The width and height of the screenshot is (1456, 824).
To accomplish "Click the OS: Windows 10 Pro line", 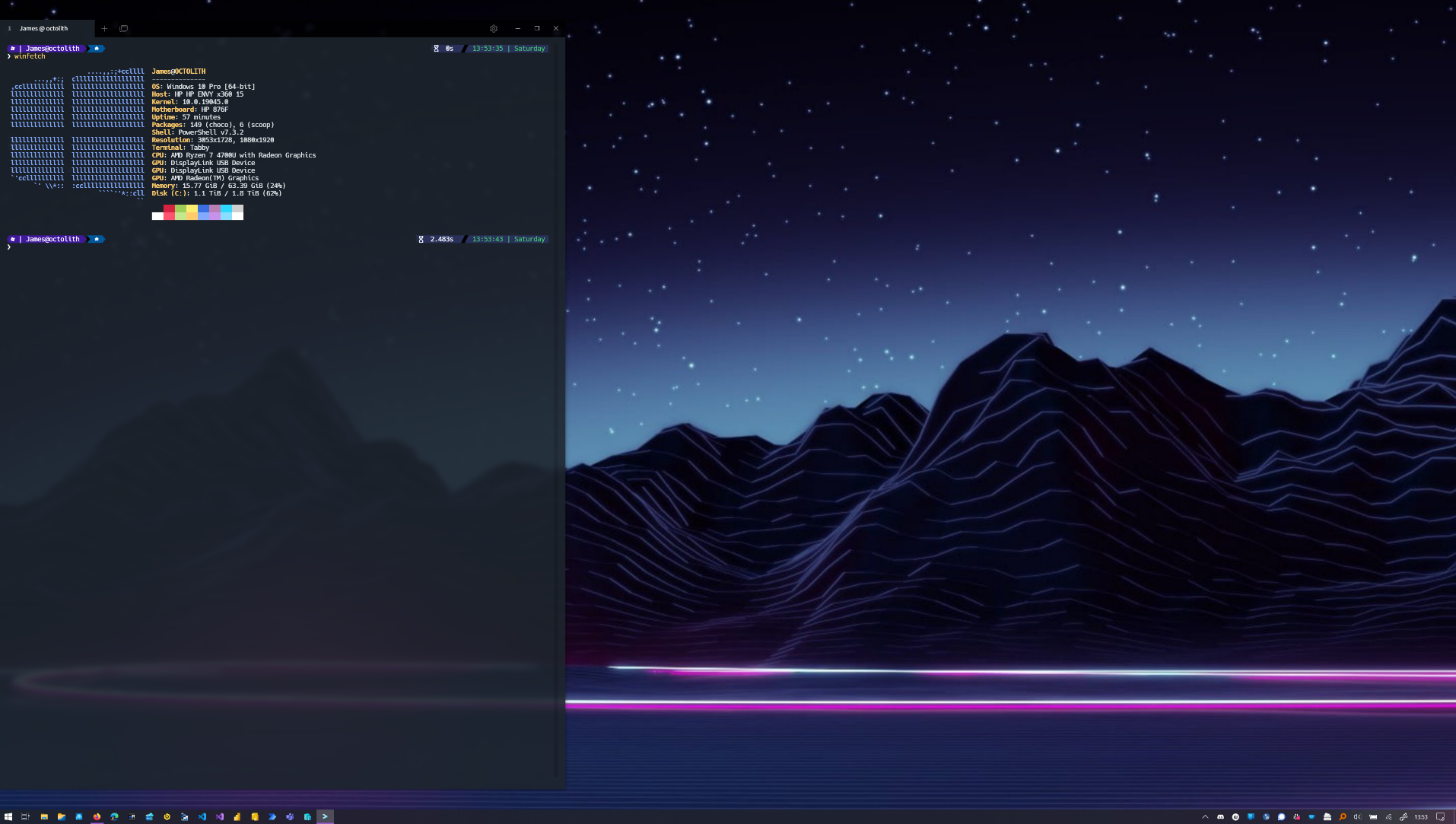I will click(x=203, y=87).
